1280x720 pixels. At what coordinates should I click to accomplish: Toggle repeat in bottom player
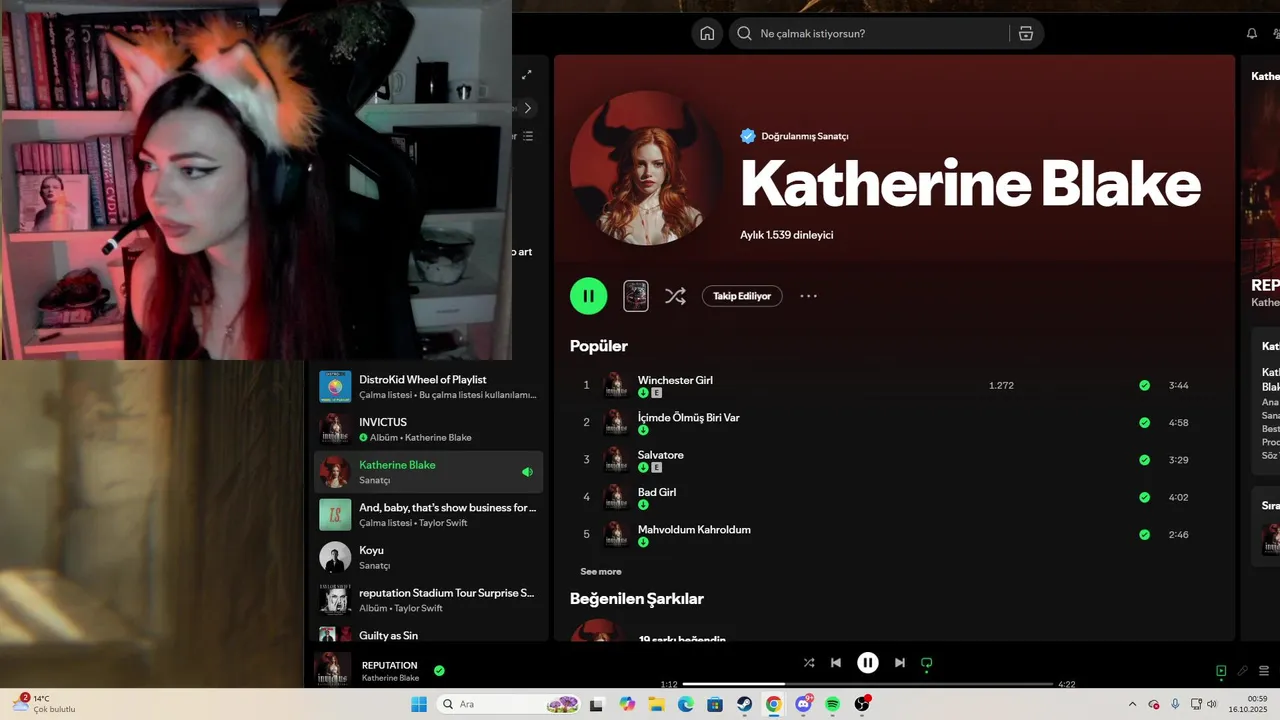point(927,663)
